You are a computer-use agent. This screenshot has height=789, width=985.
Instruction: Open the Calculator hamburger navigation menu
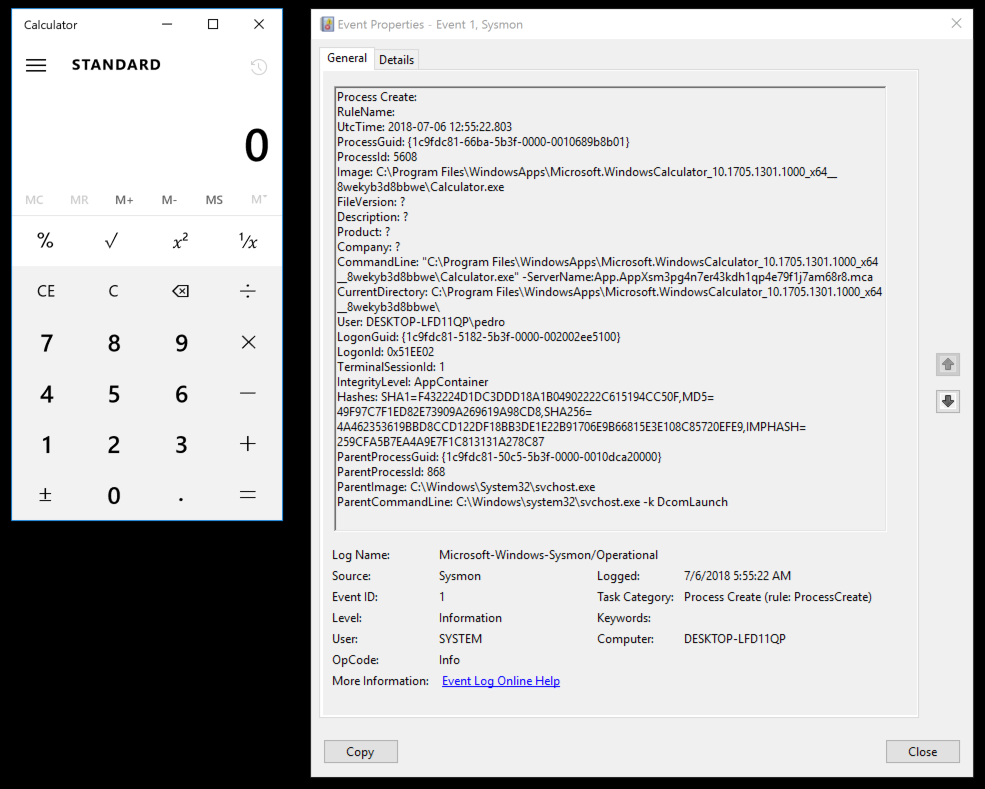point(36,65)
